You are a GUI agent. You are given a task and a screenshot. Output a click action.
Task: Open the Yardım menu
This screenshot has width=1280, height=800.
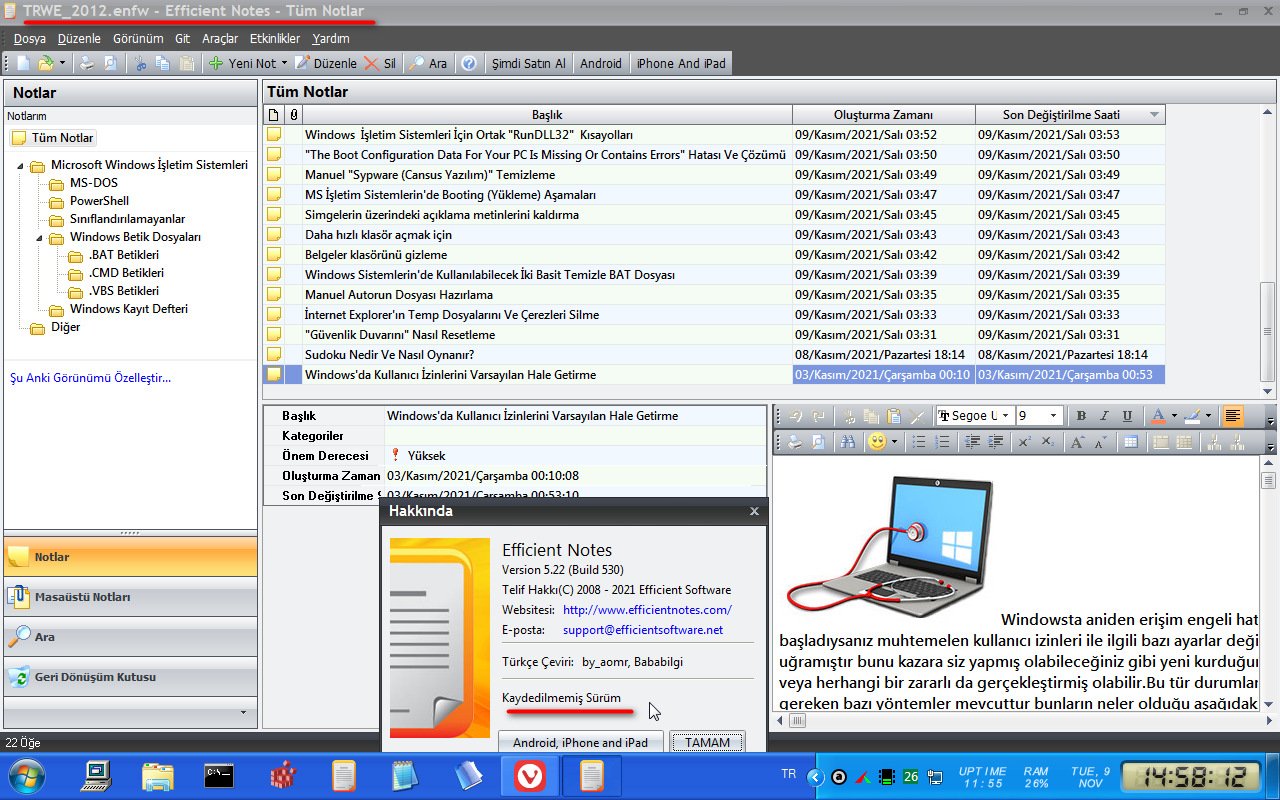[x=331, y=38]
